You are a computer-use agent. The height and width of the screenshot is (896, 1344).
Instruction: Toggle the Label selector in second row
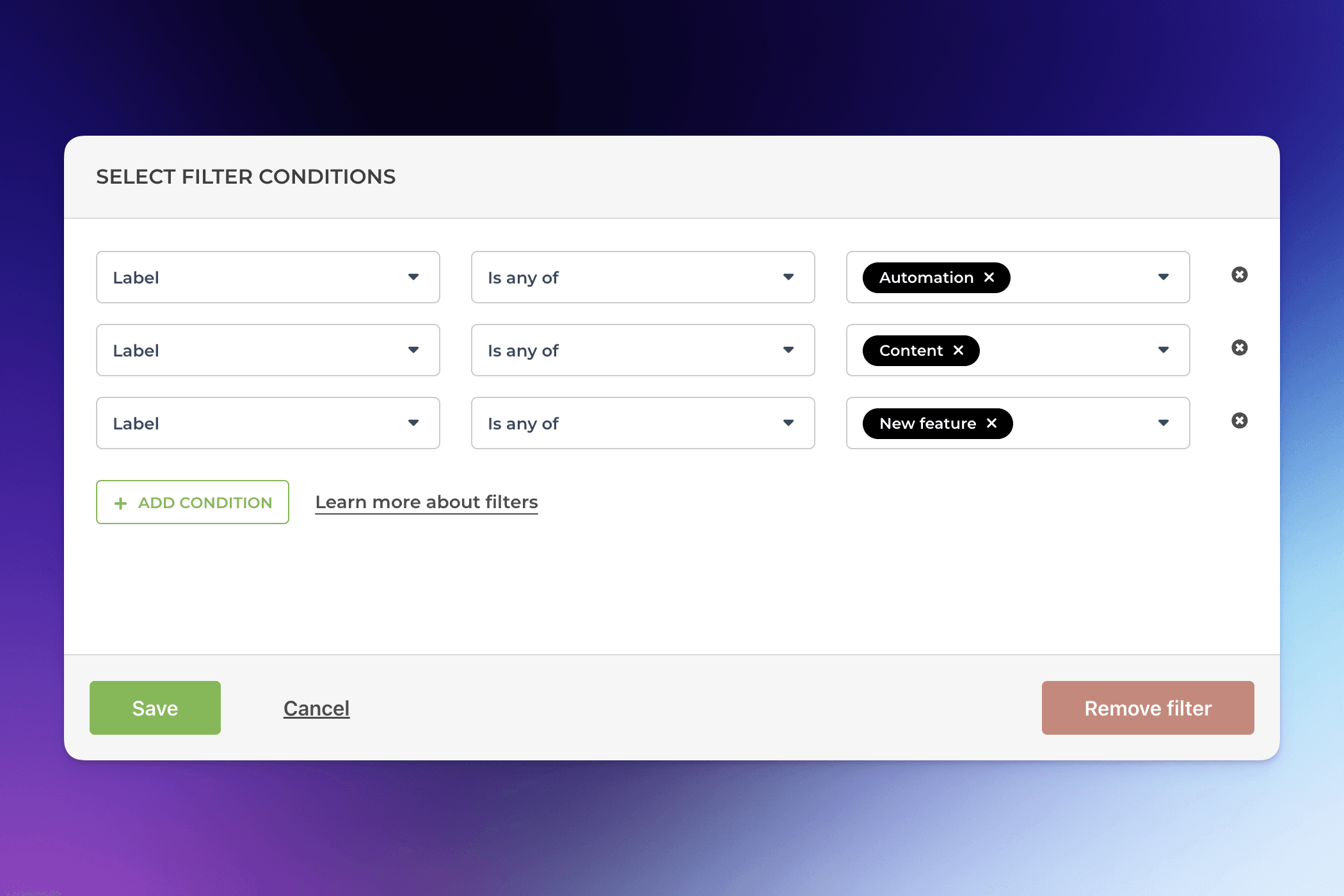pyautogui.click(x=268, y=350)
